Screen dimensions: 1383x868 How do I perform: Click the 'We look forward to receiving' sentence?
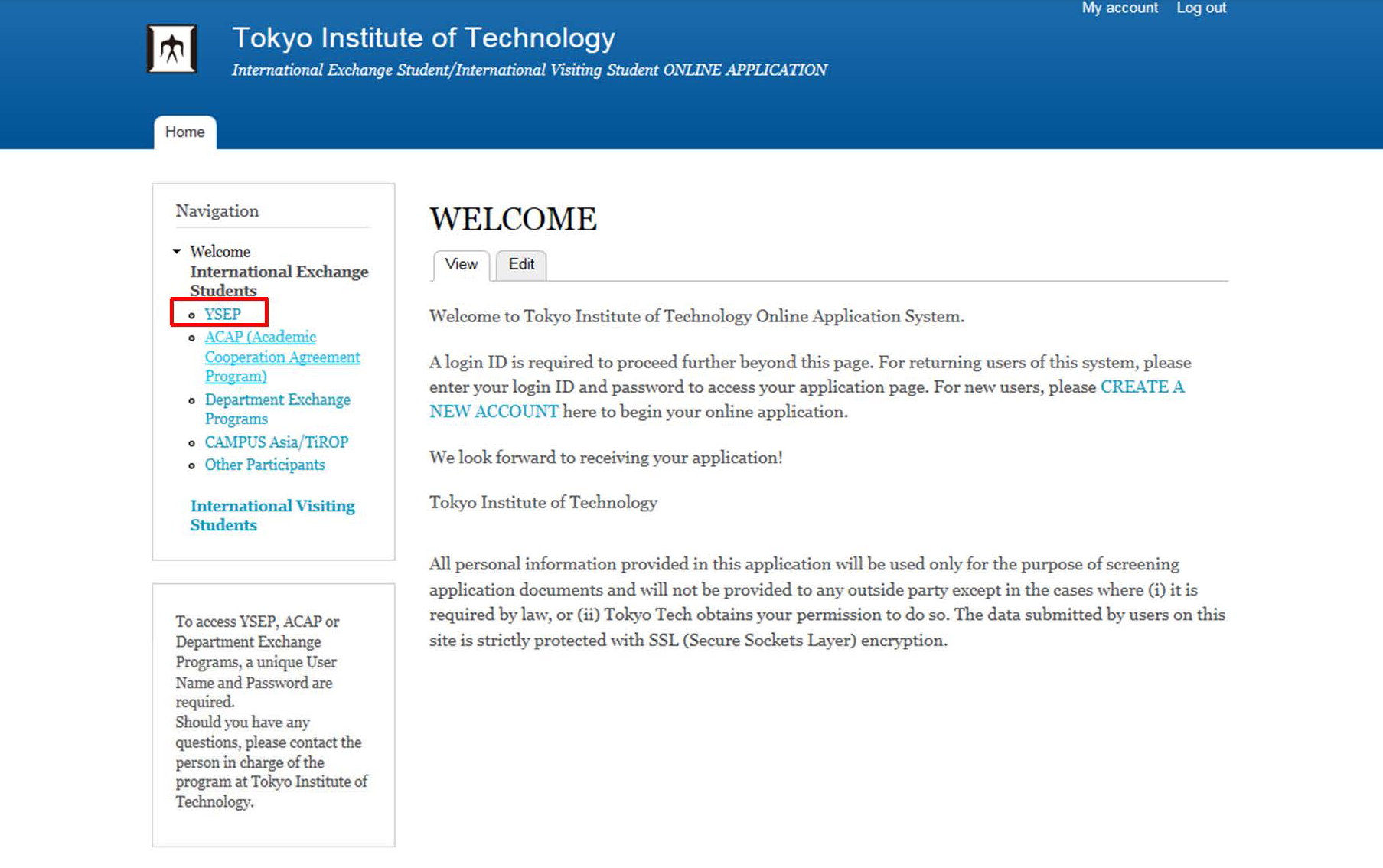coord(605,457)
